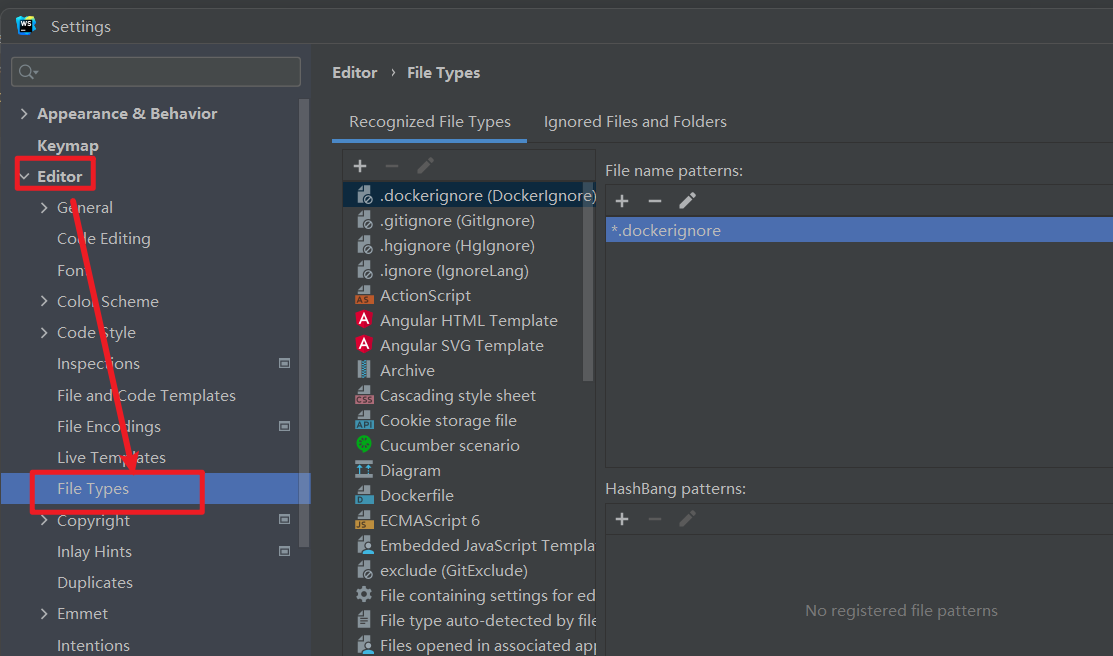Click the Editor breadcrumb link

[x=355, y=72]
